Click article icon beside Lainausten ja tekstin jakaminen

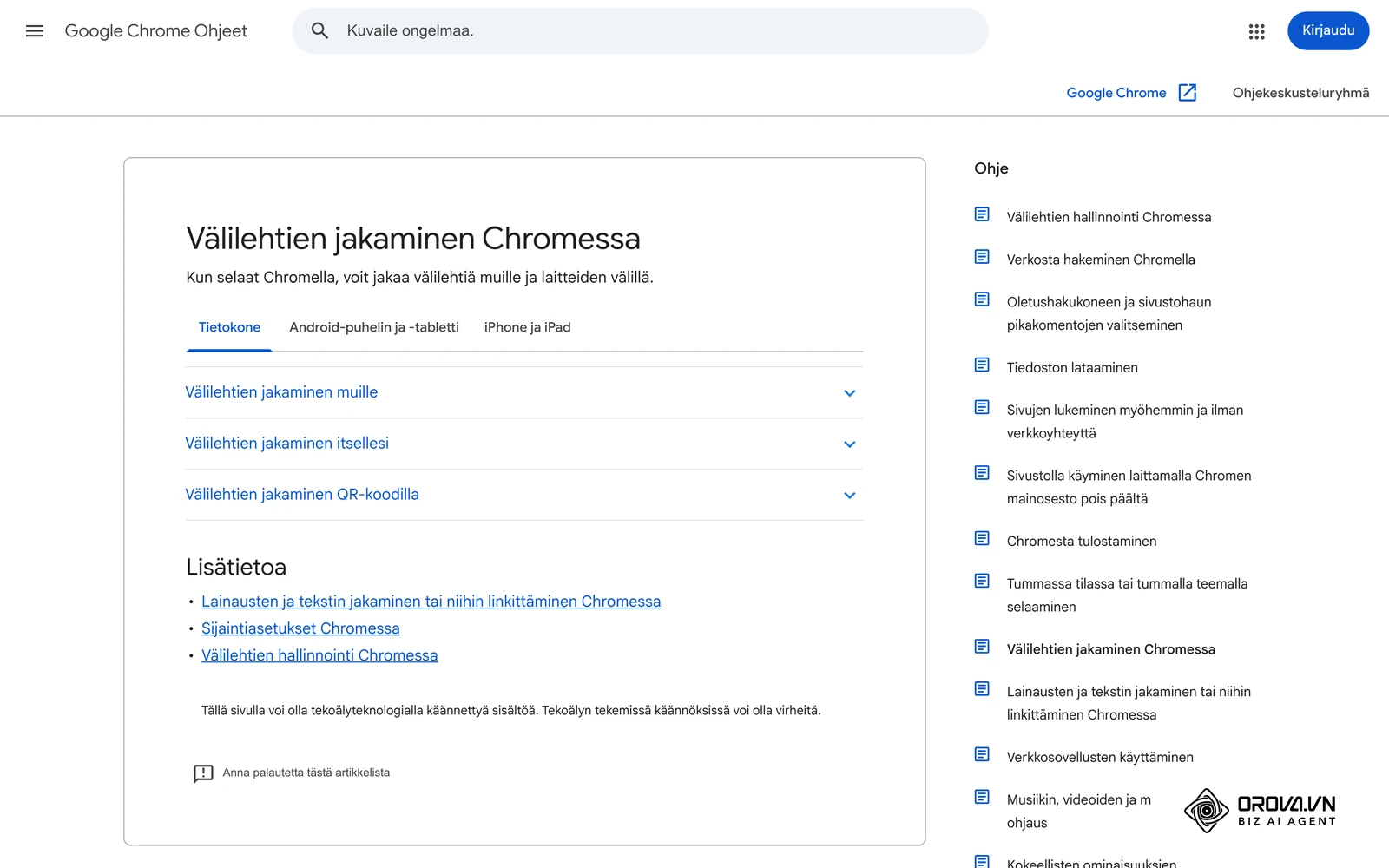tap(982, 689)
